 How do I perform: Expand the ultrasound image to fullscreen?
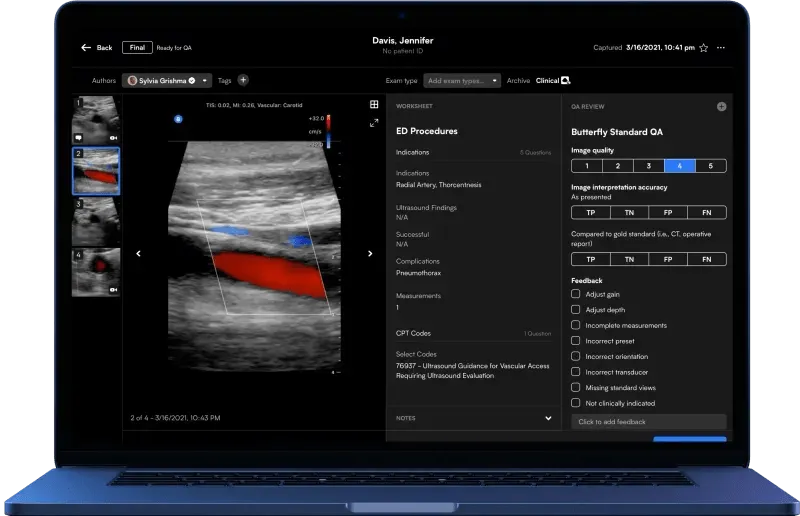click(x=374, y=123)
